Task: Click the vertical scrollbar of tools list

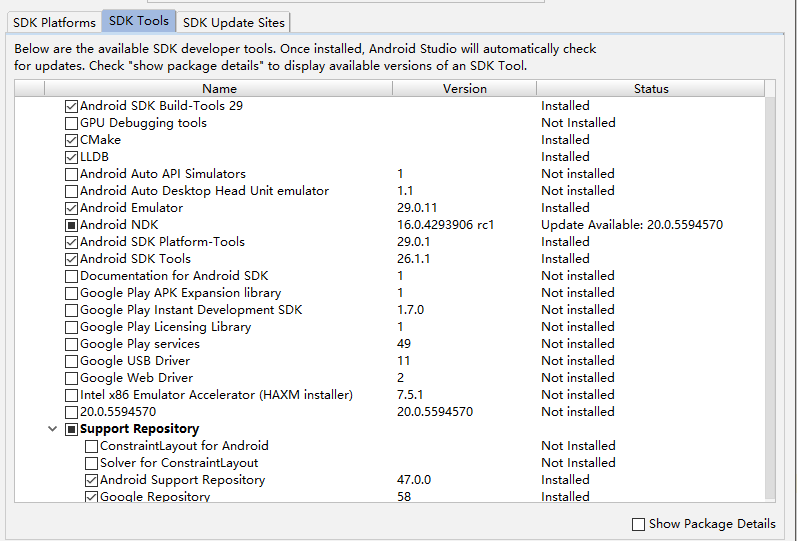Action: click(770, 300)
